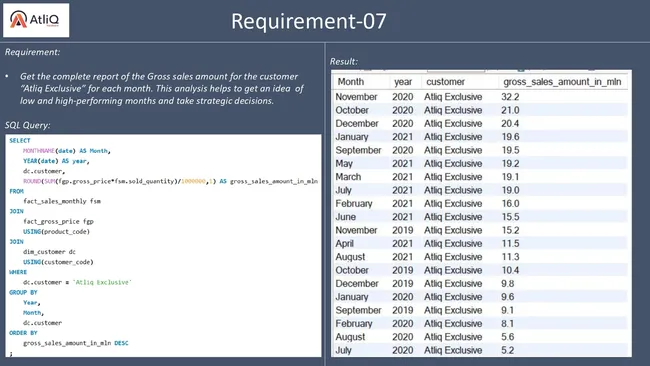Click the WHERE keyword in the query
This screenshot has height=366, width=650.
tap(18, 272)
